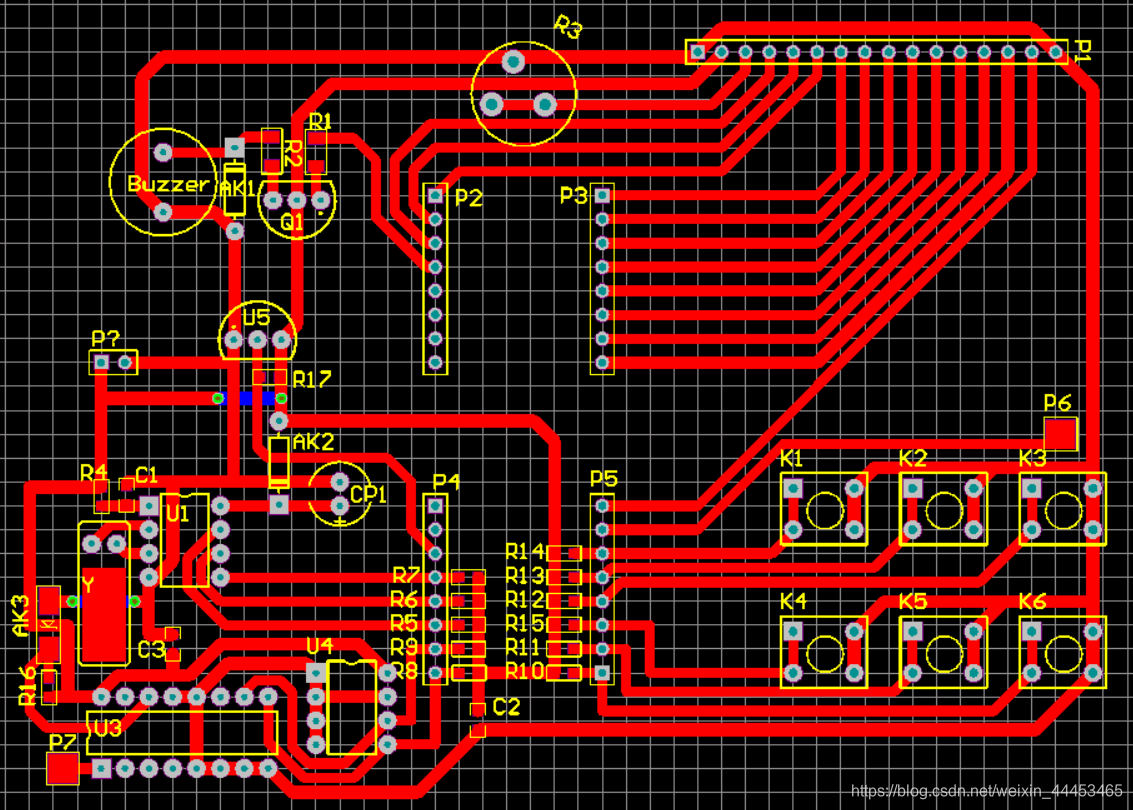Click the square pin-1 pad of P1
The image size is (1133, 810).
click(697, 52)
